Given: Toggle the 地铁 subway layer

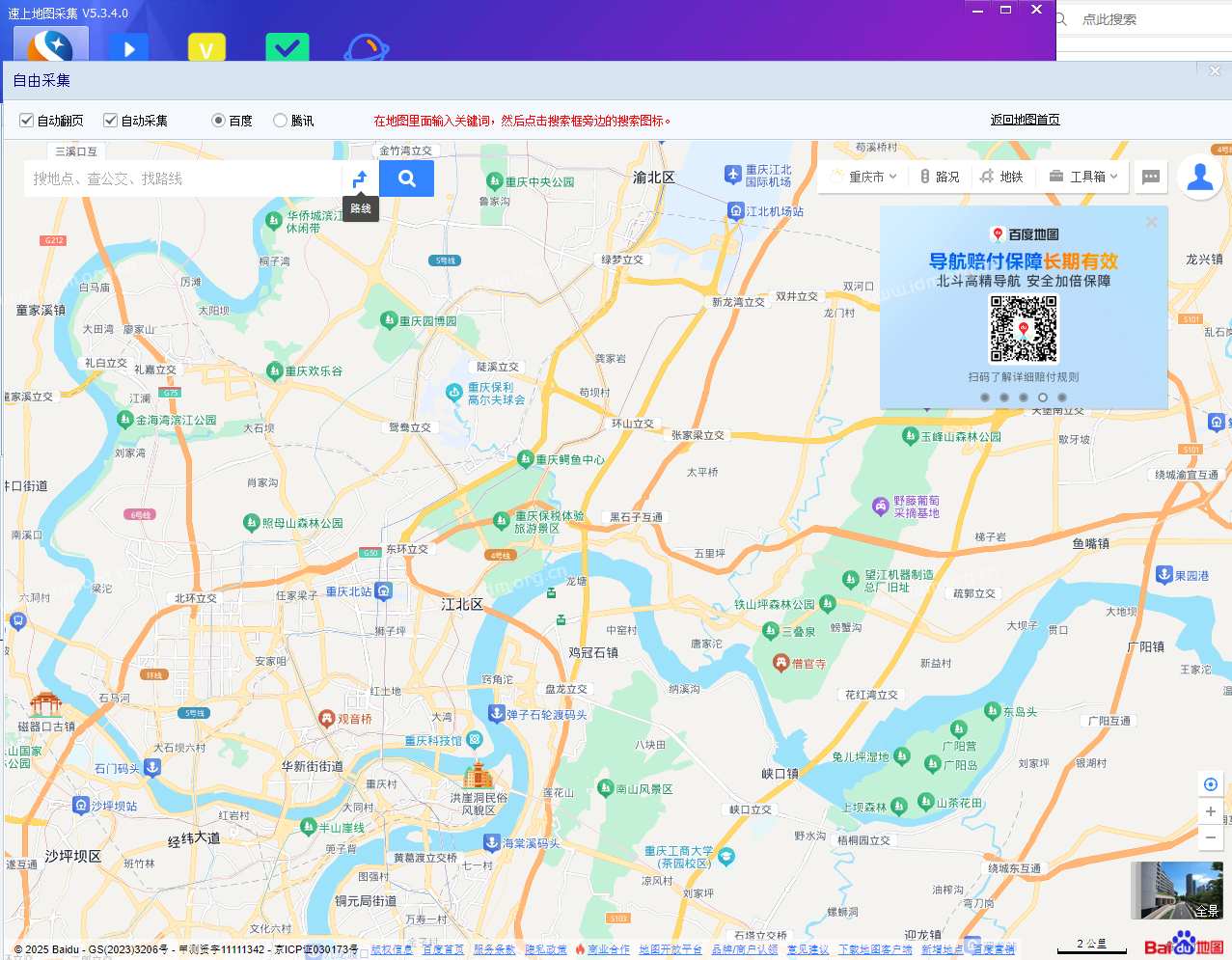Looking at the screenshot, I should (1001, 177).
